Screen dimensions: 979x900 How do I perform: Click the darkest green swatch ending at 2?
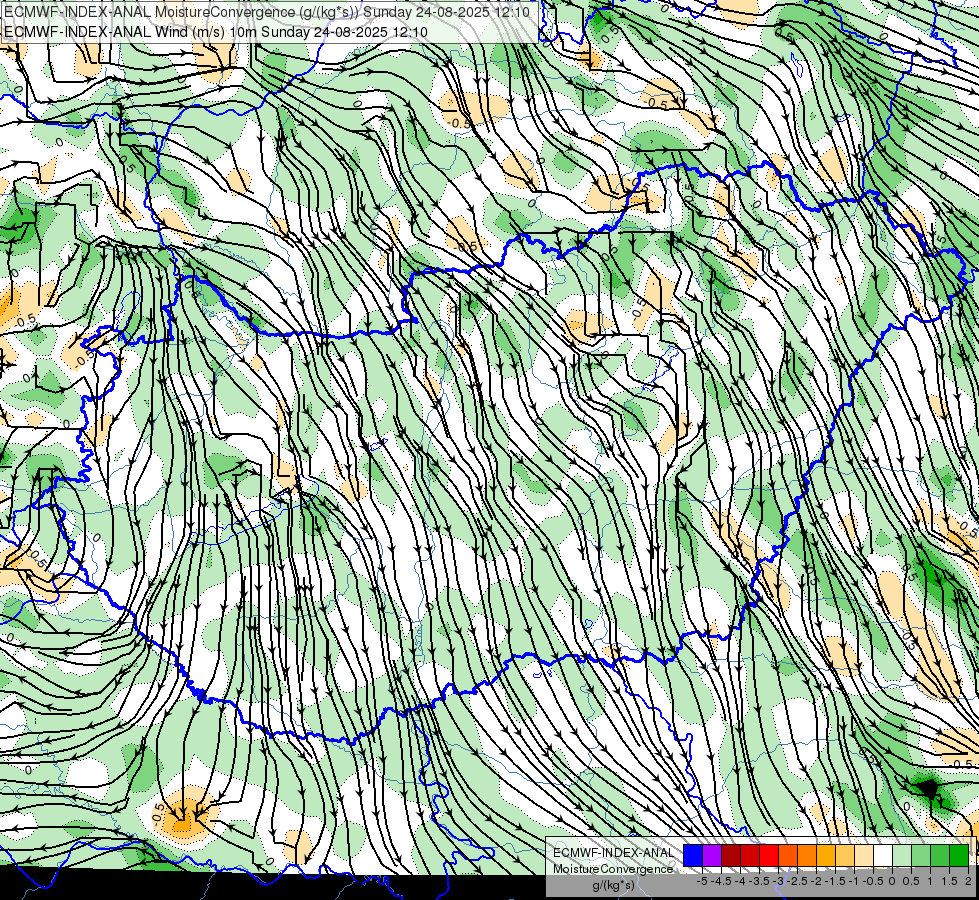[959, 855]
